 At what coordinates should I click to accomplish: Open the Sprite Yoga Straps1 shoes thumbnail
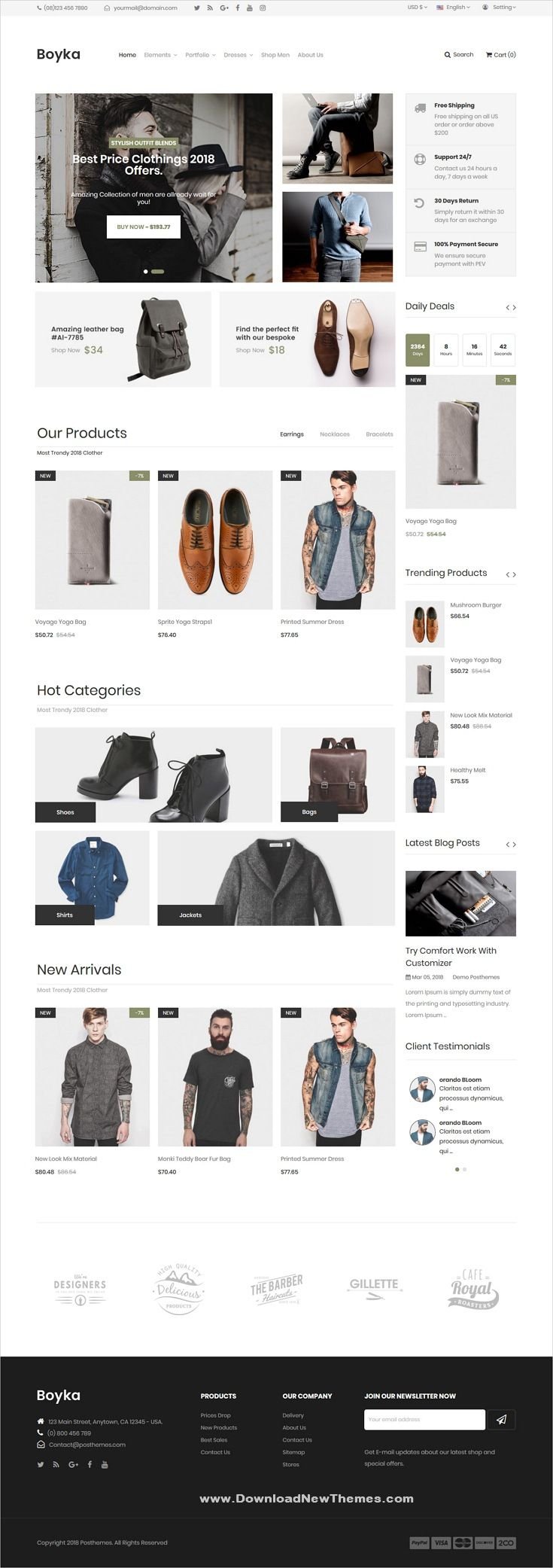[x=215, y=540]
